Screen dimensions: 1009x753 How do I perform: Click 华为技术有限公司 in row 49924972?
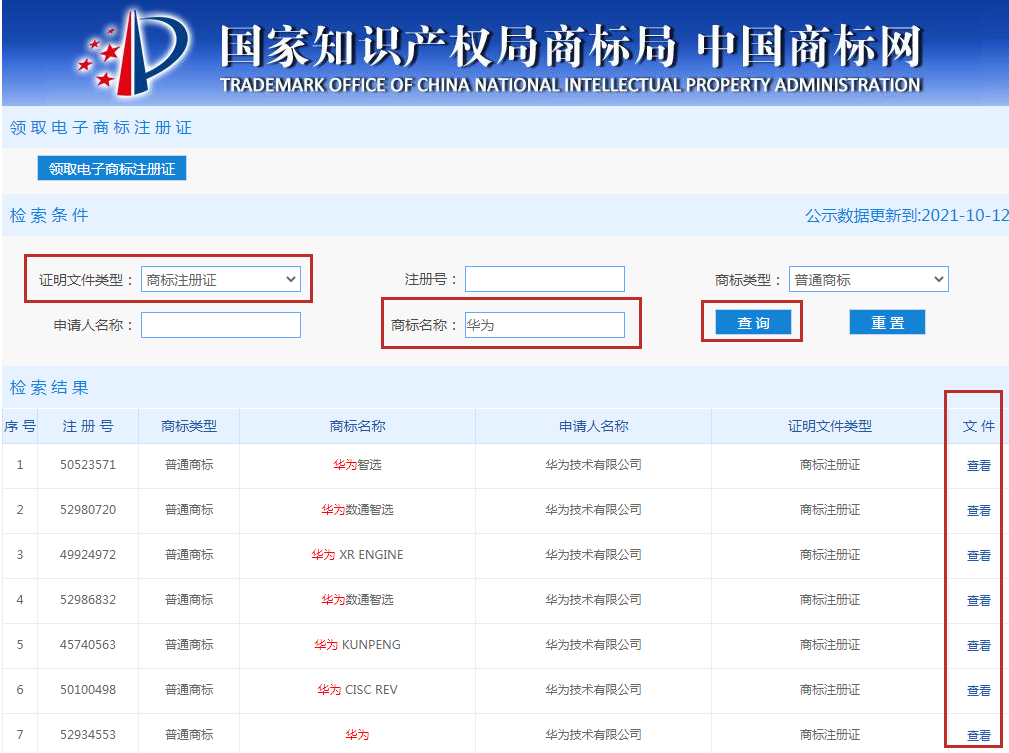point(593,555)
